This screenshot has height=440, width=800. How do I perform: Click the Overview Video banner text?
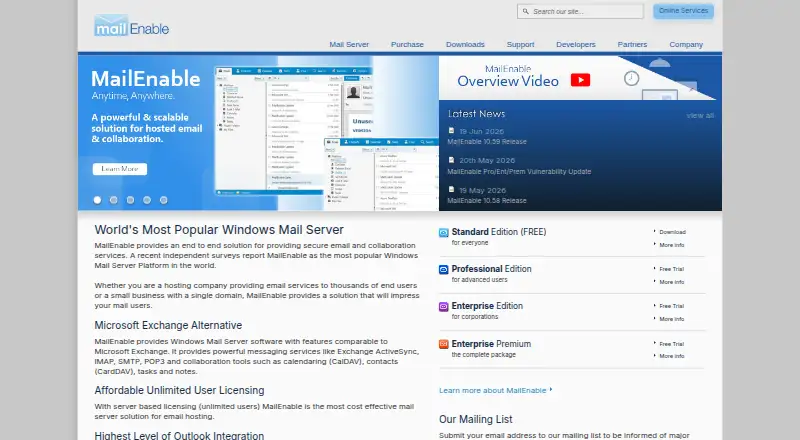(508, 81)
